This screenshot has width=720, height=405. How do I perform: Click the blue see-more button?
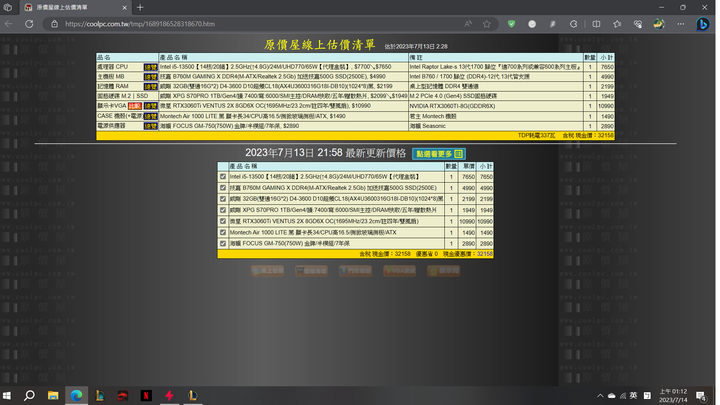[439, 154]
